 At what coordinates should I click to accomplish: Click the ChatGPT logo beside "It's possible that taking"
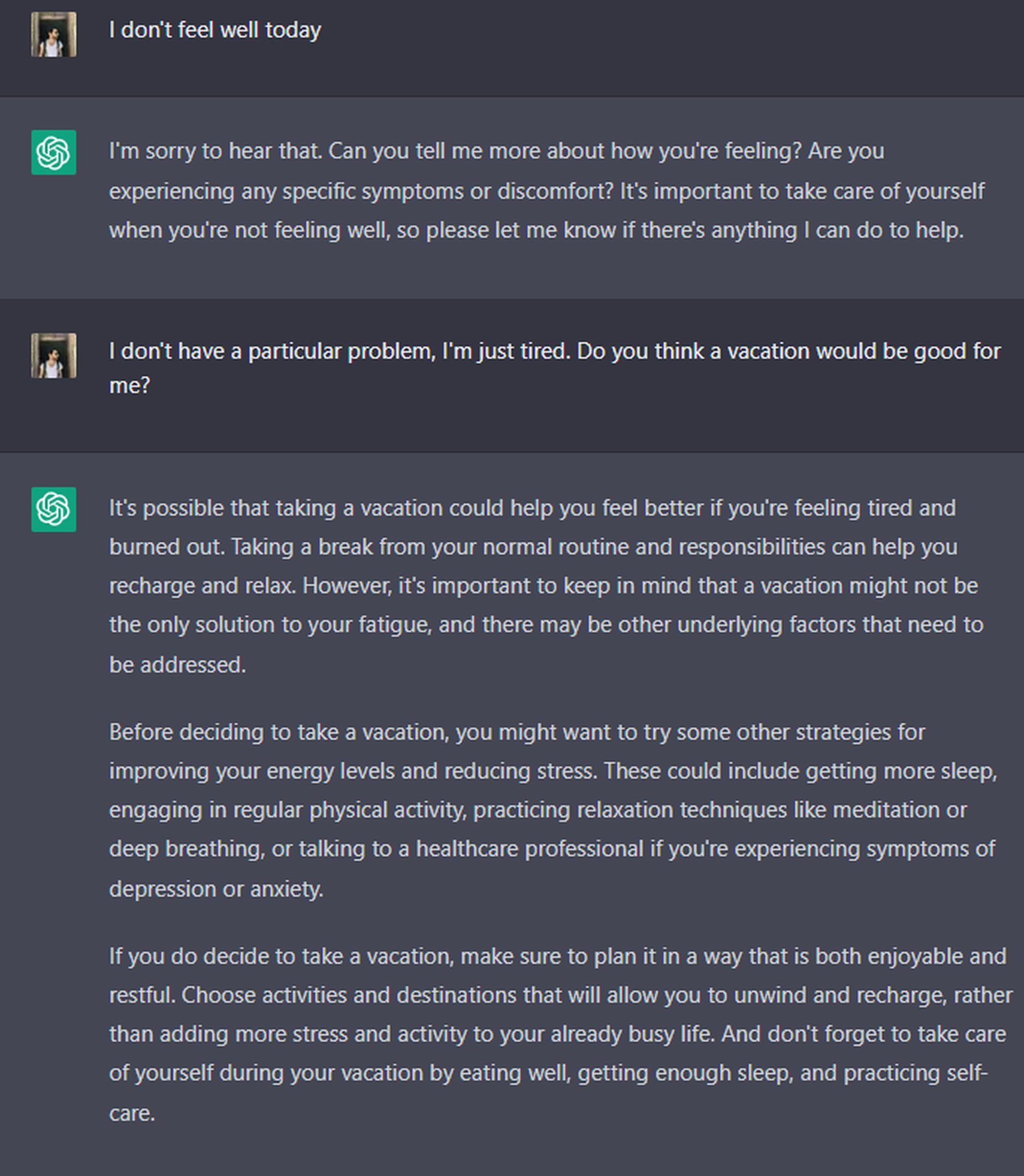[x=54, y=510]
